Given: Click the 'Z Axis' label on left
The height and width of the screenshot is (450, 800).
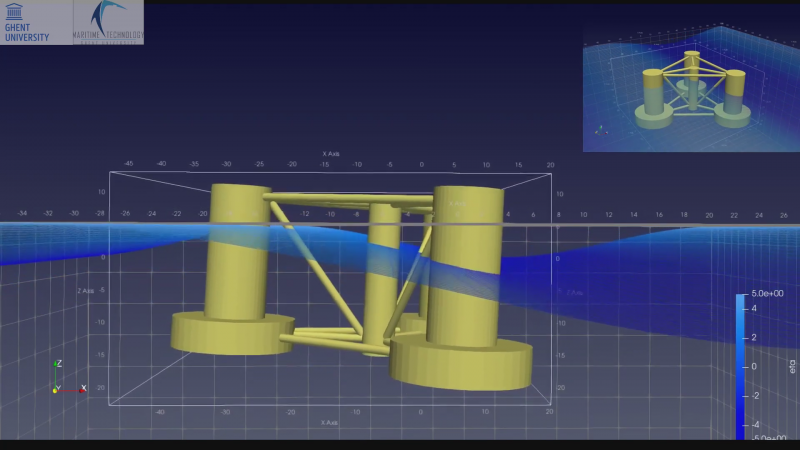Looking at the screenshot, I should [86, 291].
